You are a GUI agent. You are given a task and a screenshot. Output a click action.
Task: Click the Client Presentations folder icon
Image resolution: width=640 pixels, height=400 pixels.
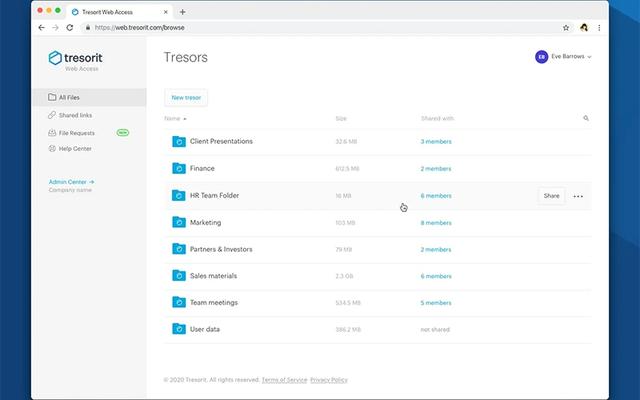pyautogui.click(x=178, y=142)
